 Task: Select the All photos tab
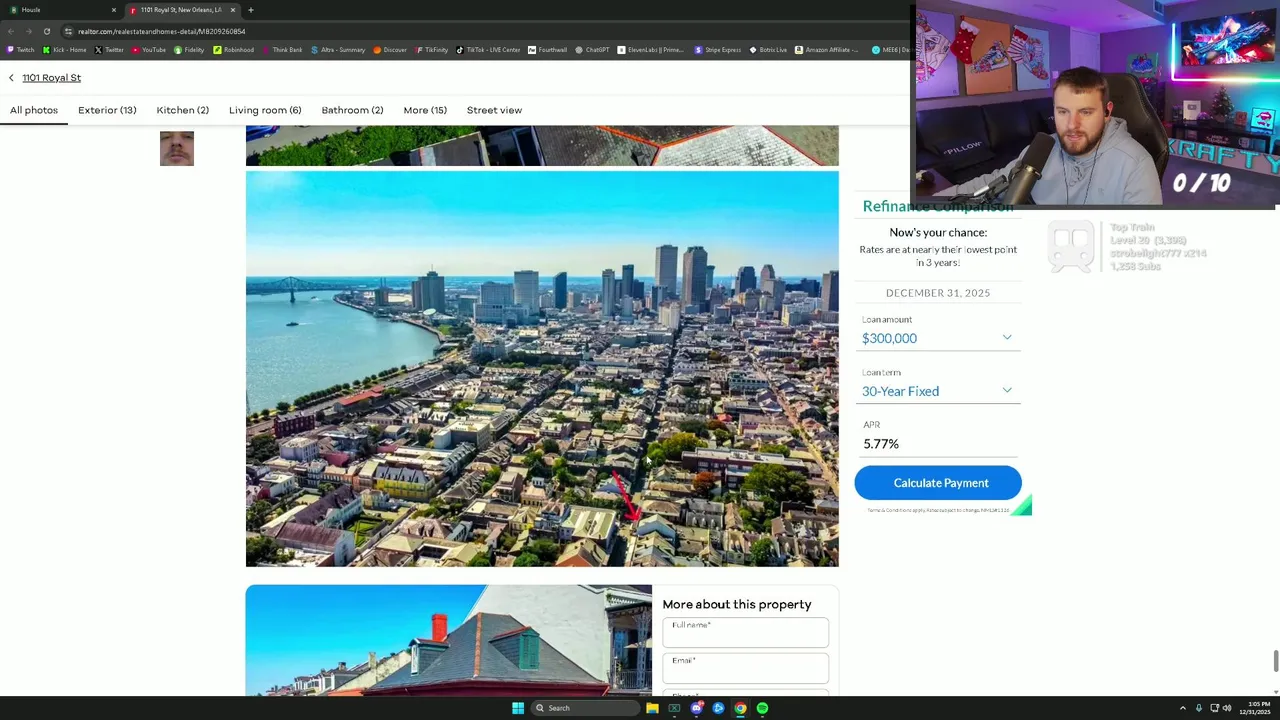(34, 110)
